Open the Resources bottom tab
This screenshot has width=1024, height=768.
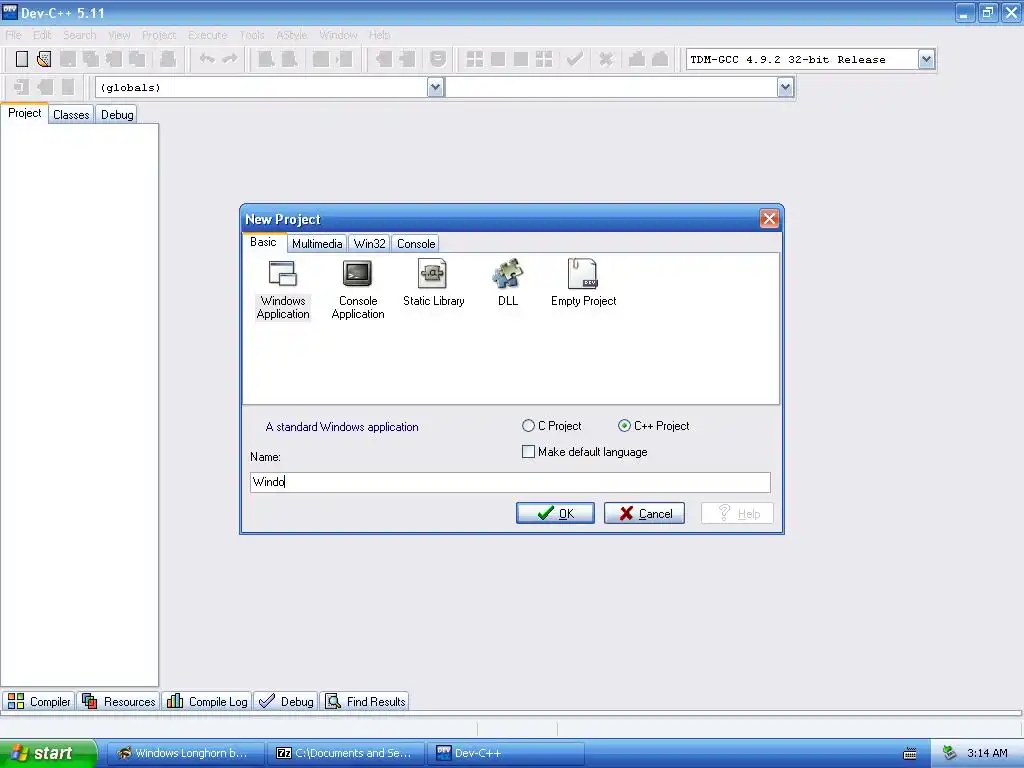click(x=119, y=701)
